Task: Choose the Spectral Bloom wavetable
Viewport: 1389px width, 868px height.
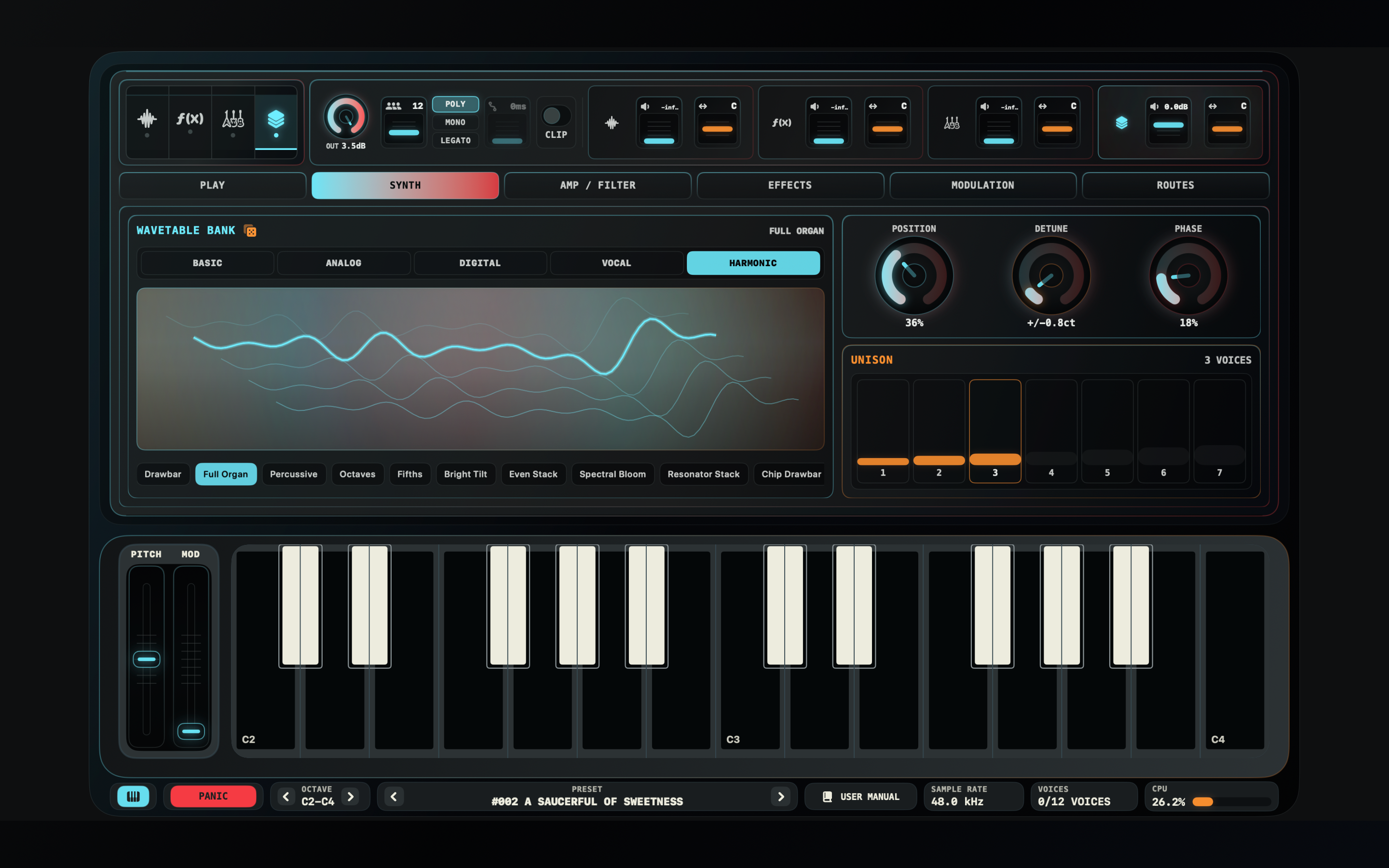Action: (613, 474)
